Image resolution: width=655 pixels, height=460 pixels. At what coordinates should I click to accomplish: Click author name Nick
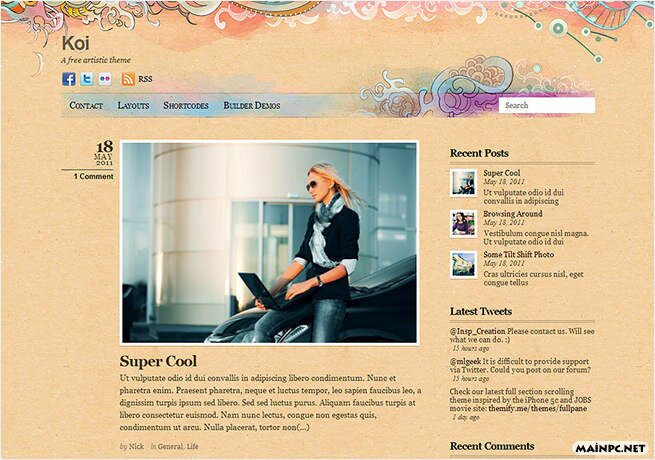point(136,446)
